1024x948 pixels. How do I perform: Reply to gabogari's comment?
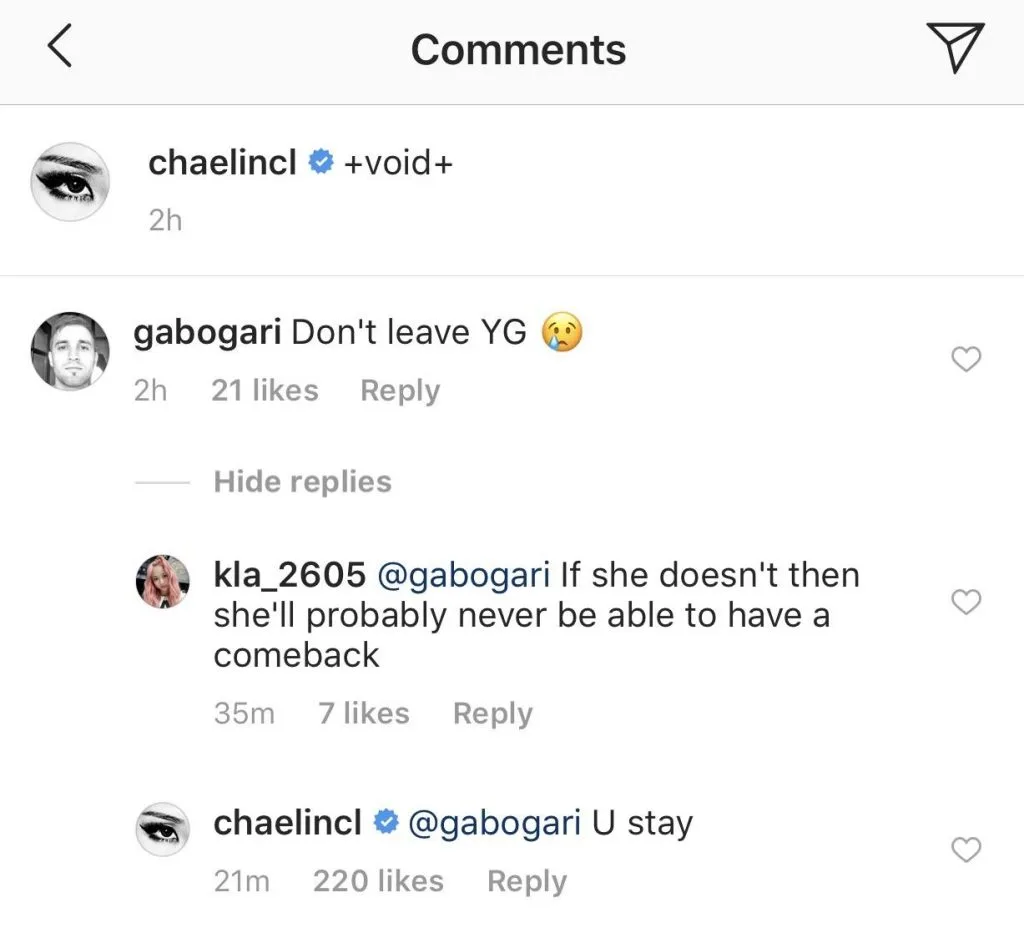click(400, 390)
